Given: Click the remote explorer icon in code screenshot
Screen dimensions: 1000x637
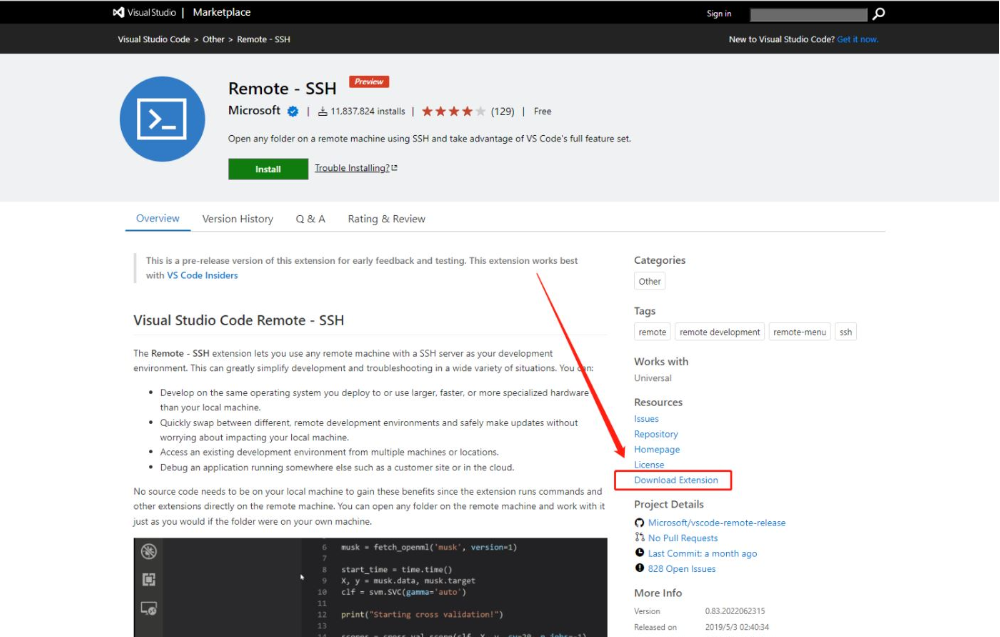Looking at the screenshot, I should point(149,608).
